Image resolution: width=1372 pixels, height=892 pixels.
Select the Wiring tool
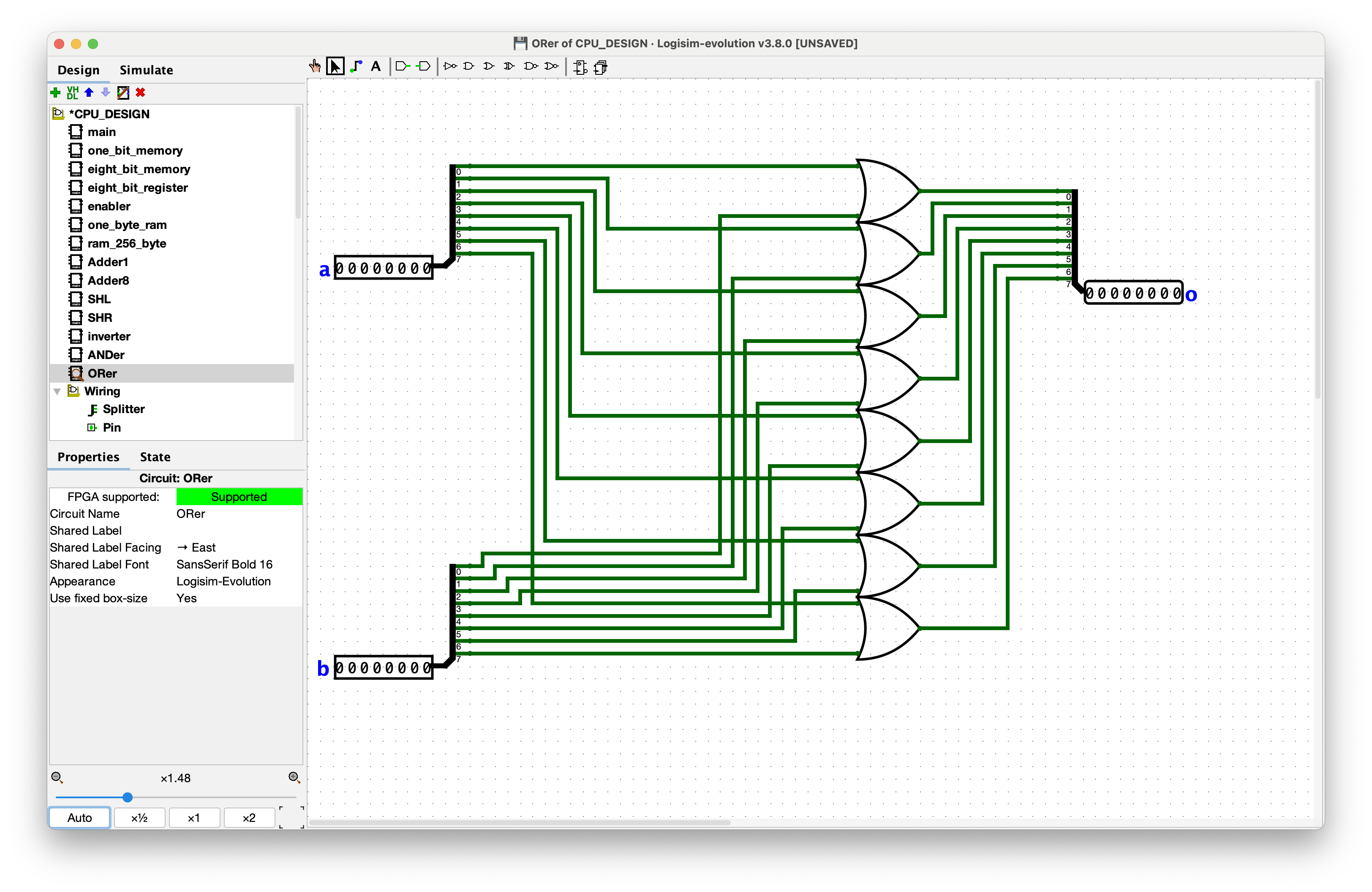[x=356, y=66]
